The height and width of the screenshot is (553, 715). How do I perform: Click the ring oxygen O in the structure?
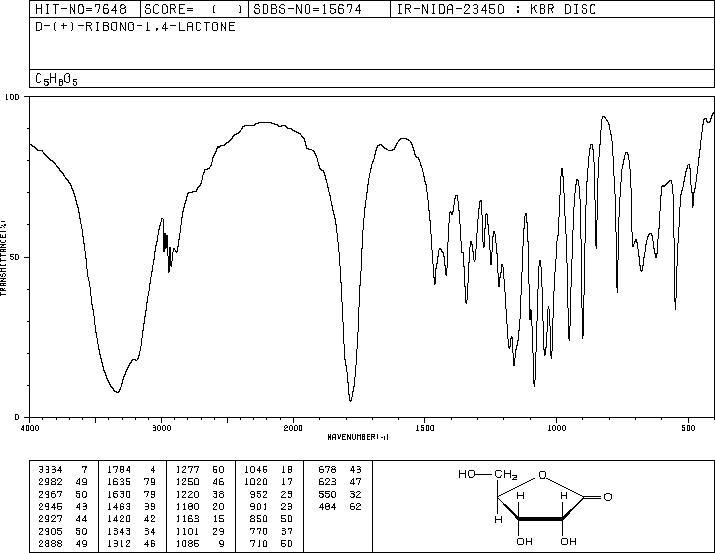tap(542, 475)
